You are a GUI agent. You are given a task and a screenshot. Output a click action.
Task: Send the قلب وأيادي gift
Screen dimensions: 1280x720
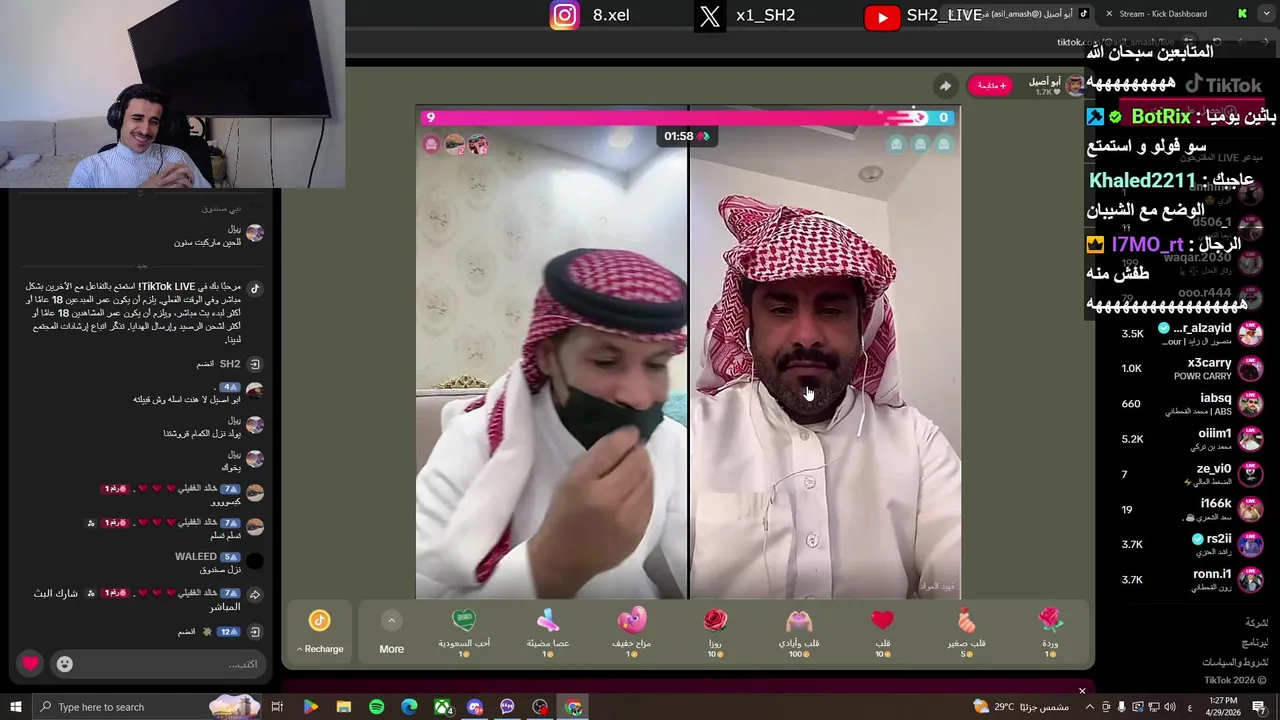pyautogui.click(x=799, y=631)
